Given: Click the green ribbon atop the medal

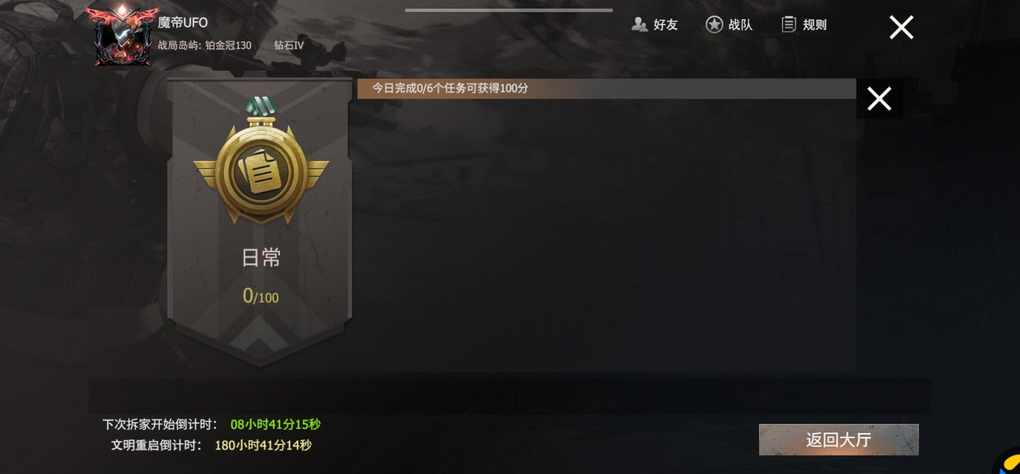Looking at the screenshot, I should (261, 107).
